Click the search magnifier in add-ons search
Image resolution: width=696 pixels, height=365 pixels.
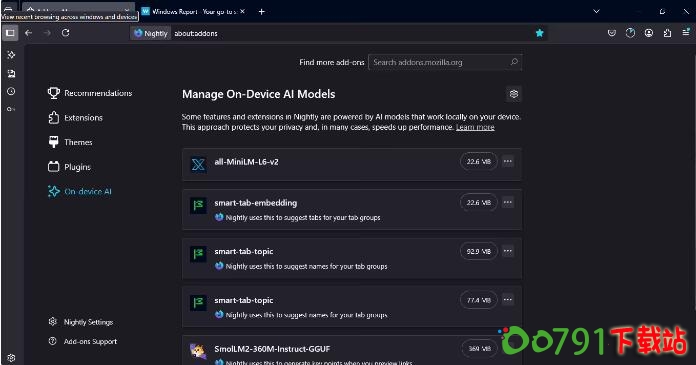point(514,62)
